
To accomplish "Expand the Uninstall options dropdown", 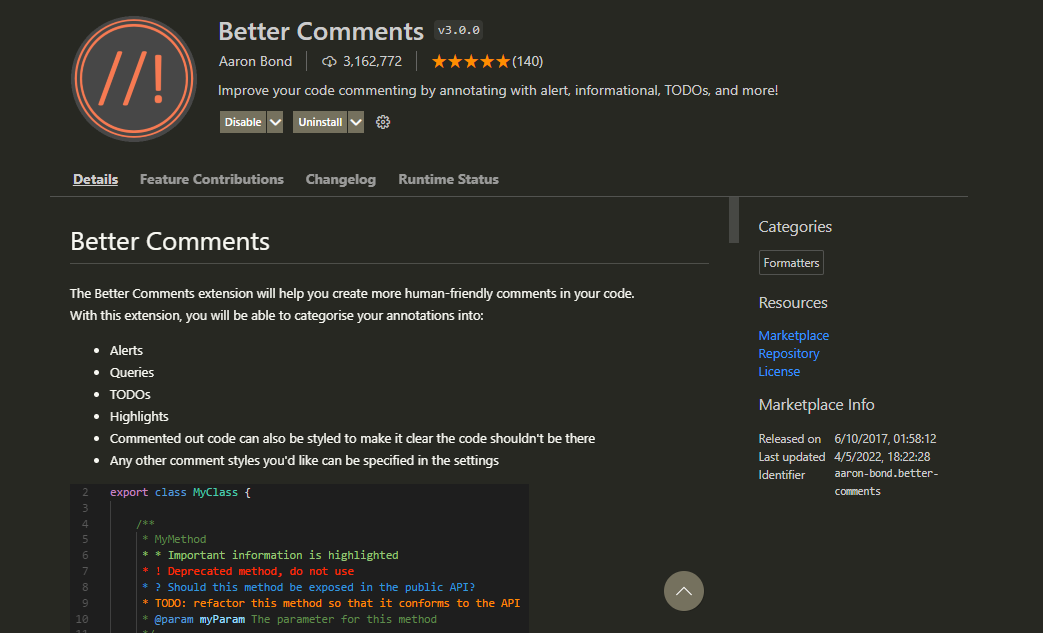I will pos(356,121).
